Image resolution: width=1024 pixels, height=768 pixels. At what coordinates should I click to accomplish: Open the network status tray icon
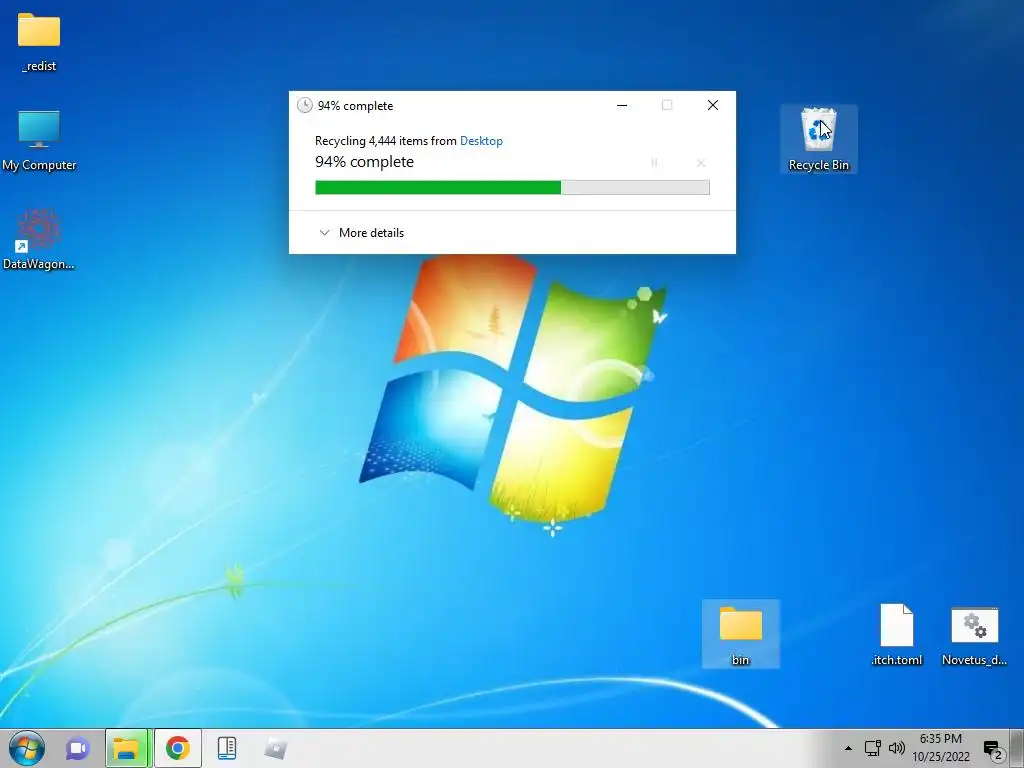(x=872, y=748)
